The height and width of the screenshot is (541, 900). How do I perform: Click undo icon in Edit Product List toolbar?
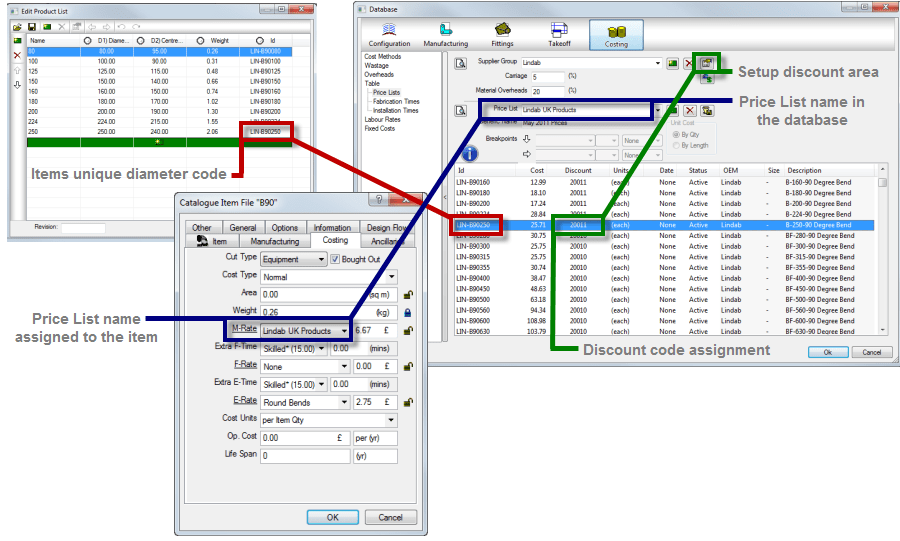click(x=121, y=27)
